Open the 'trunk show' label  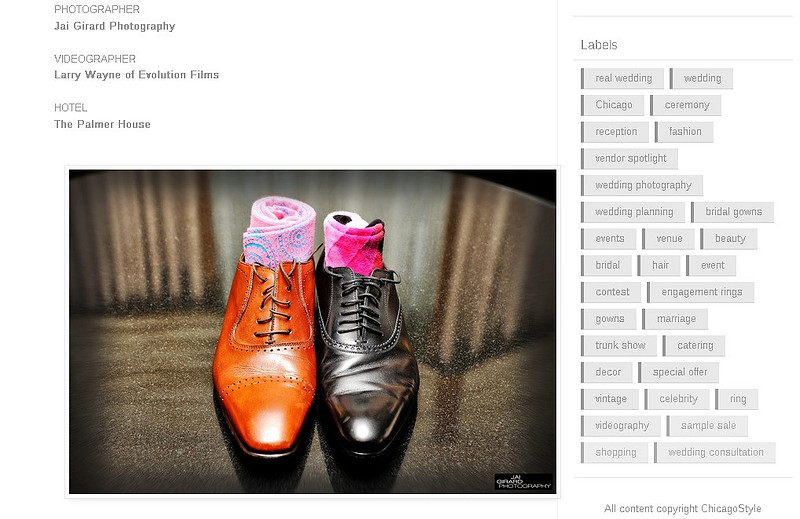tap(619, 345)
